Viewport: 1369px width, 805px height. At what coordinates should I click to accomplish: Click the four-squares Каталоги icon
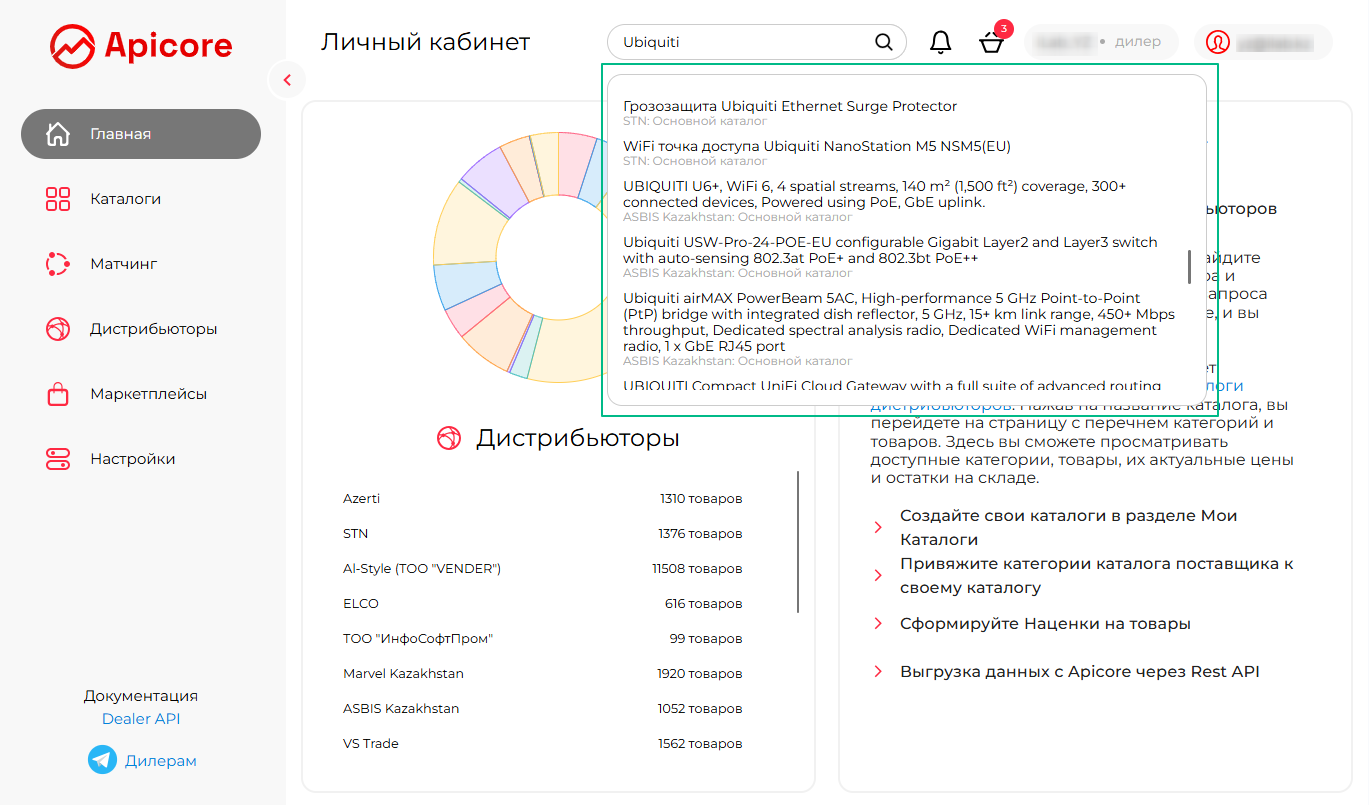(x=58, y=199)
